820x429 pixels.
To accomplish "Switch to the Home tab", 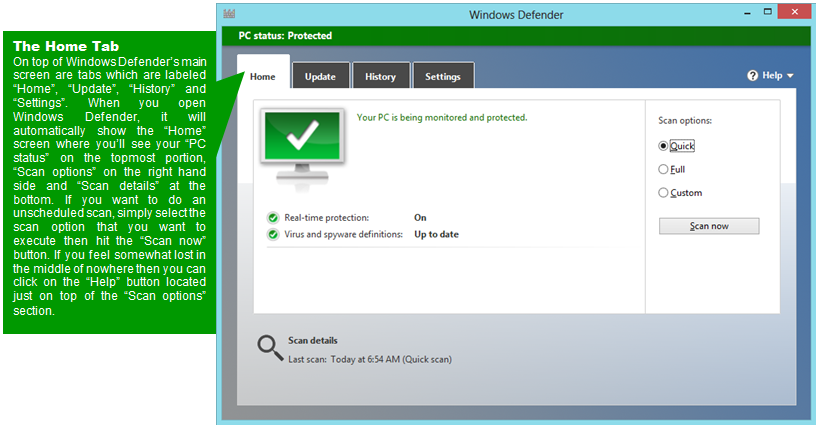I will pos(263,76).
